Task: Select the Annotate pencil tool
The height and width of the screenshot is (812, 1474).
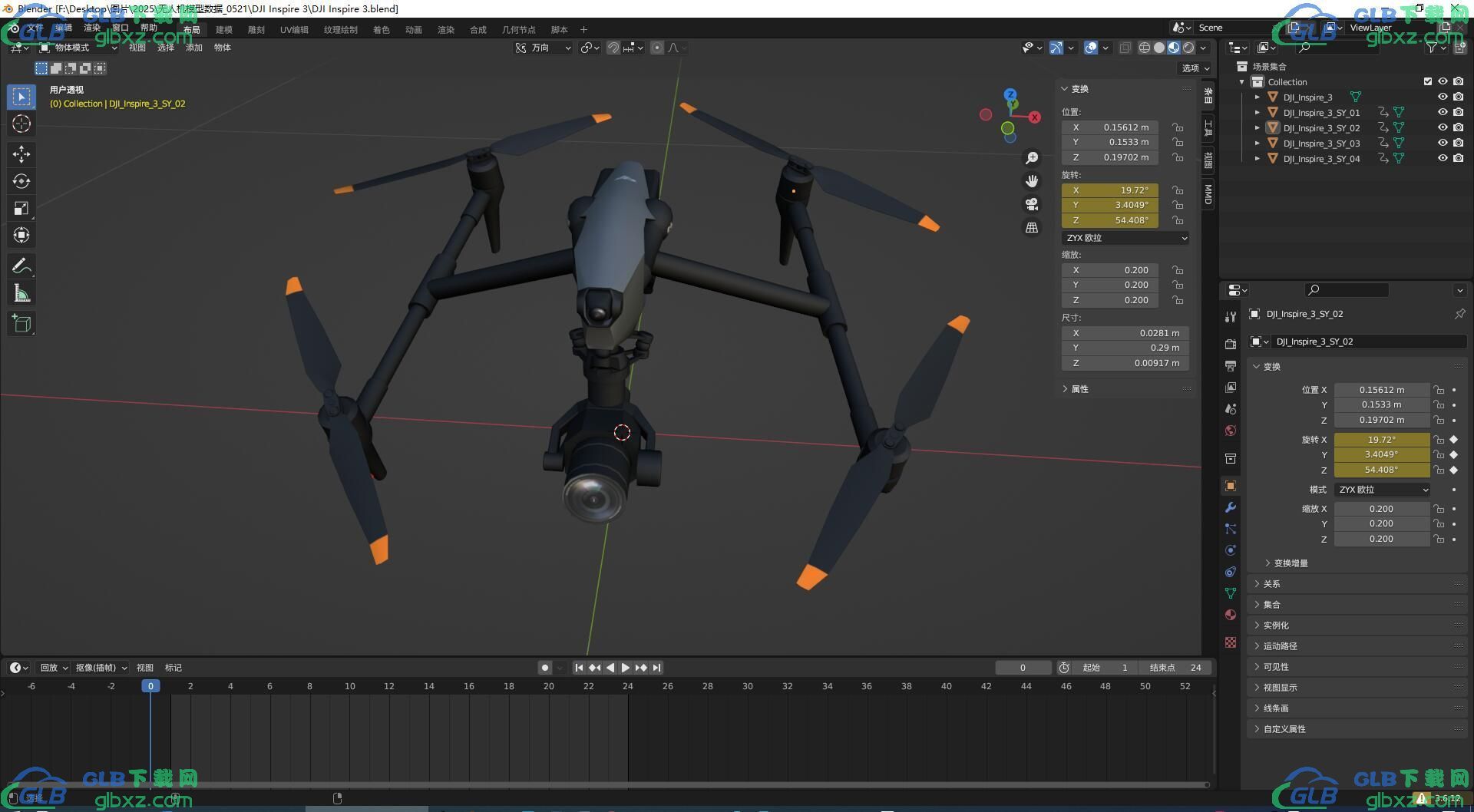Action: [x=21, y=266]
